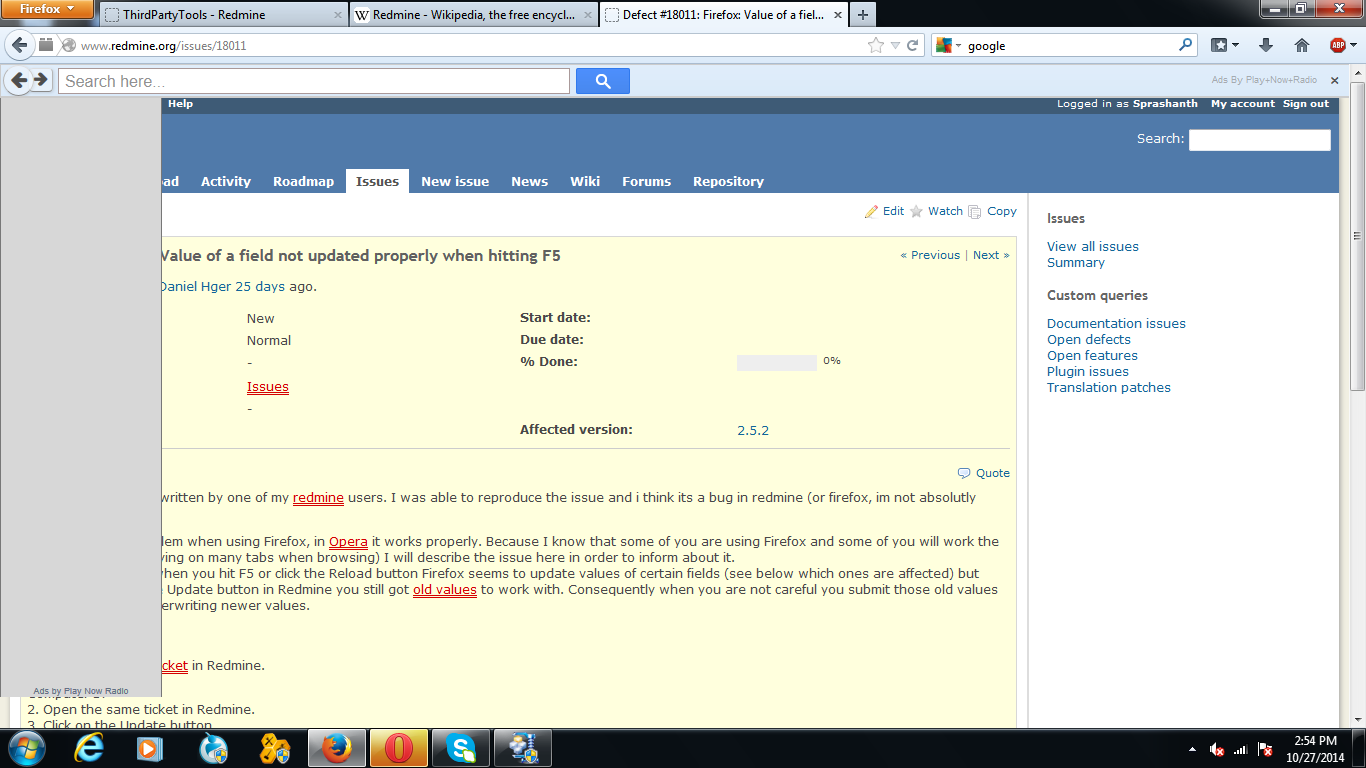Image resolution: width=1366 pixels, height=768 pixels.
Task: Open View all issues in sidebar
Action: [x=1093, y=246]
